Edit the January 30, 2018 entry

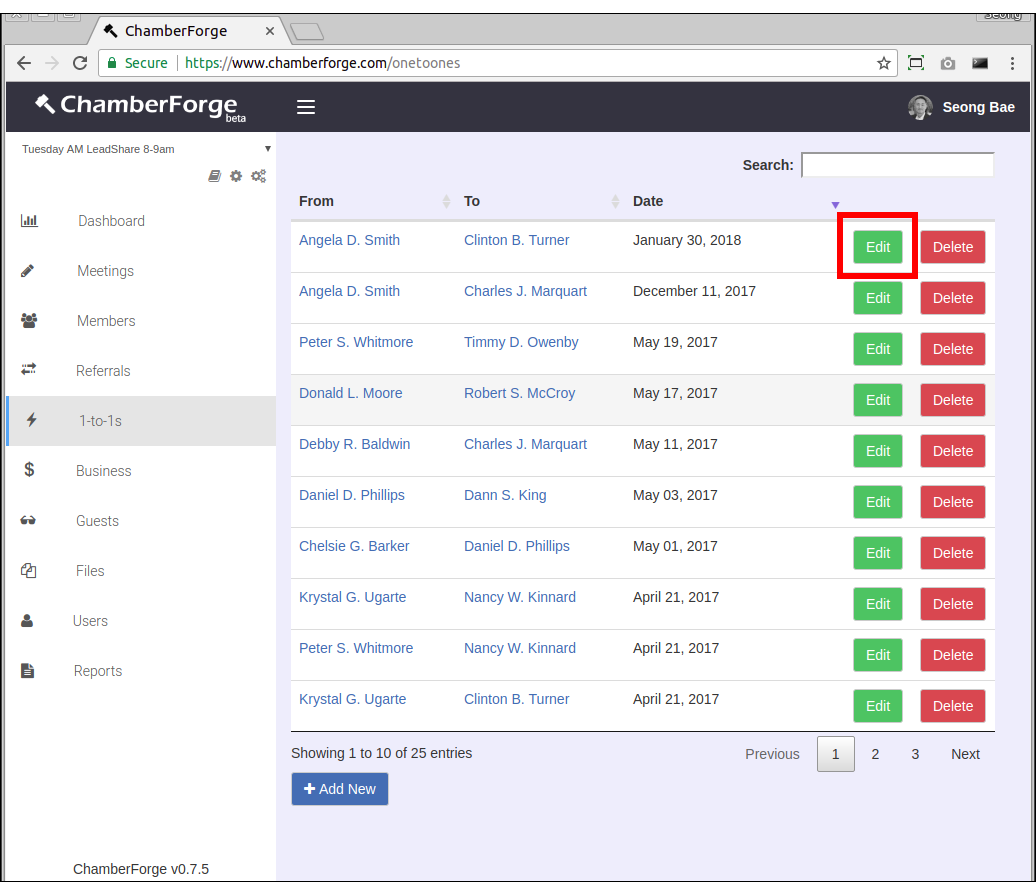pos(877,247)
